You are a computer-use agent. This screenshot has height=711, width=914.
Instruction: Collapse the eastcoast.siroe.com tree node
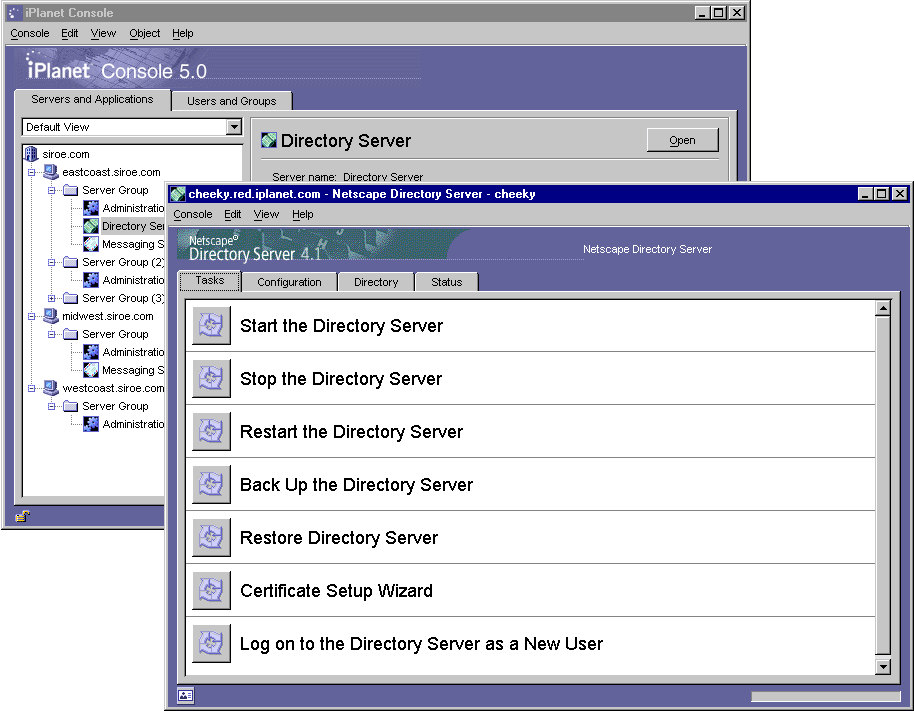click(32, 172)
